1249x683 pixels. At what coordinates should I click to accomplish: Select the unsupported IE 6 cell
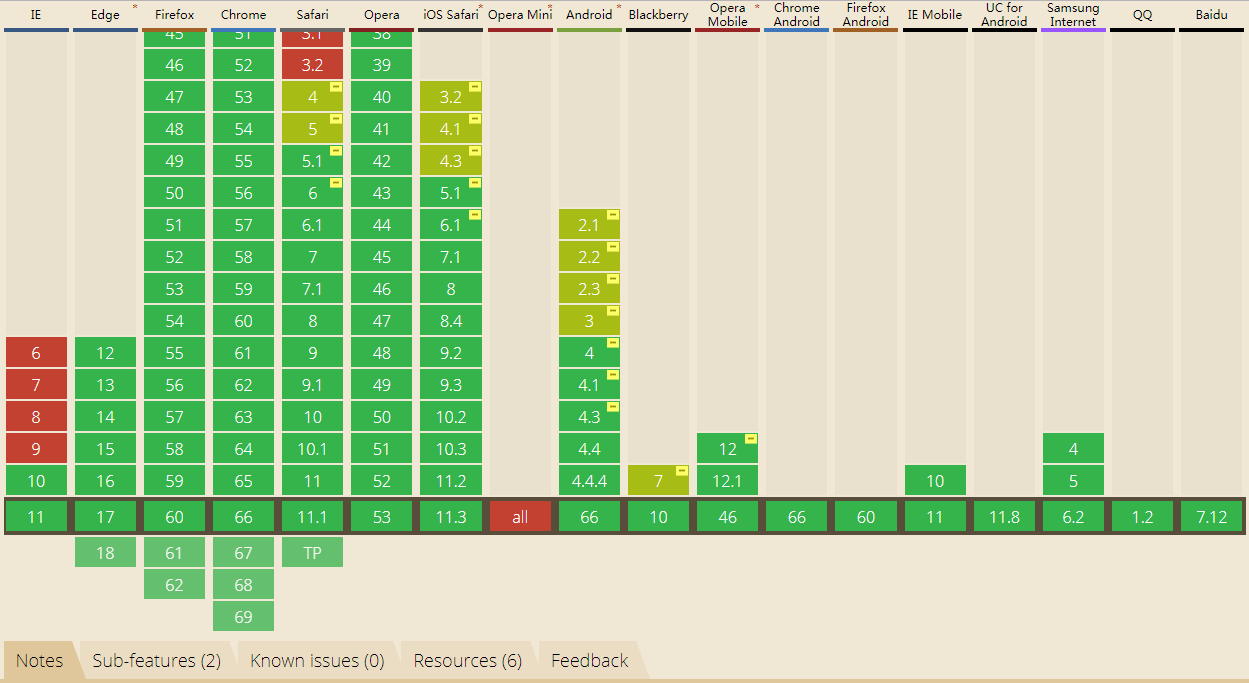[x=36, y=353]
